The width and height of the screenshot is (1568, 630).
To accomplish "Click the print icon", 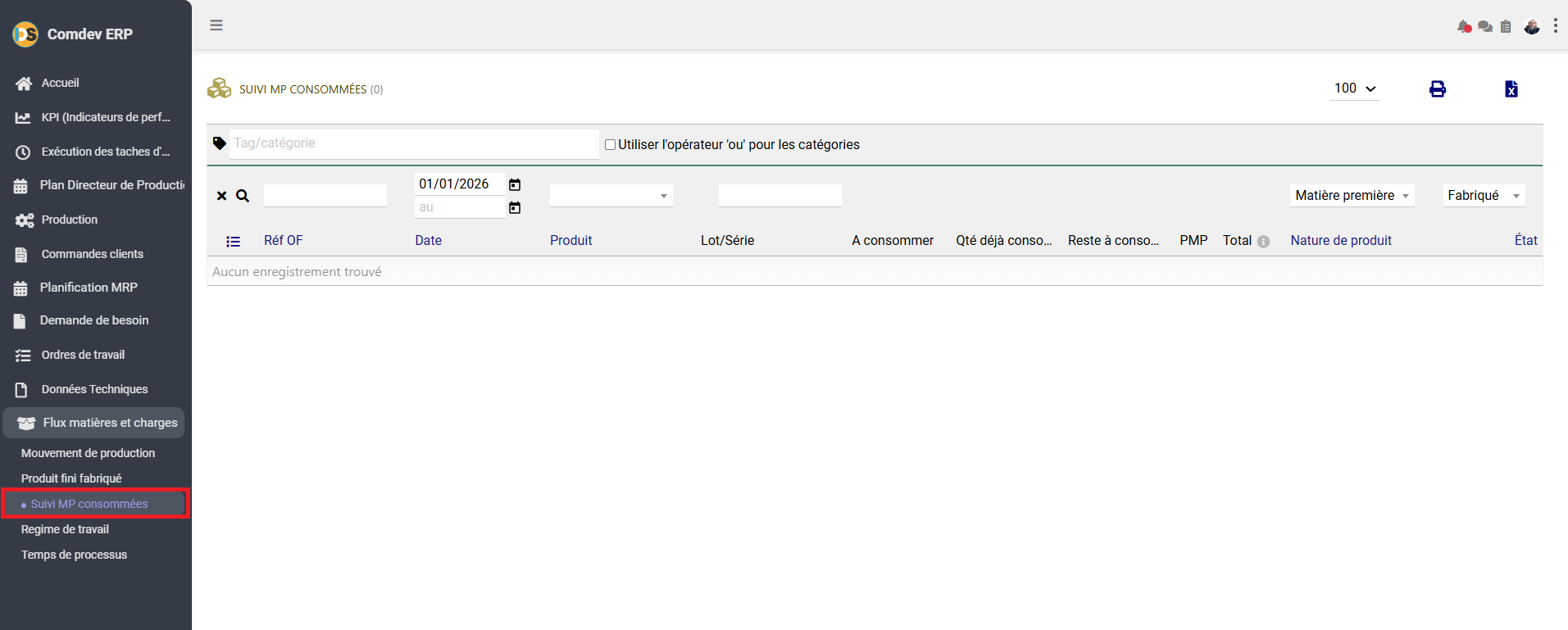I will click(x=1438, y=88).
